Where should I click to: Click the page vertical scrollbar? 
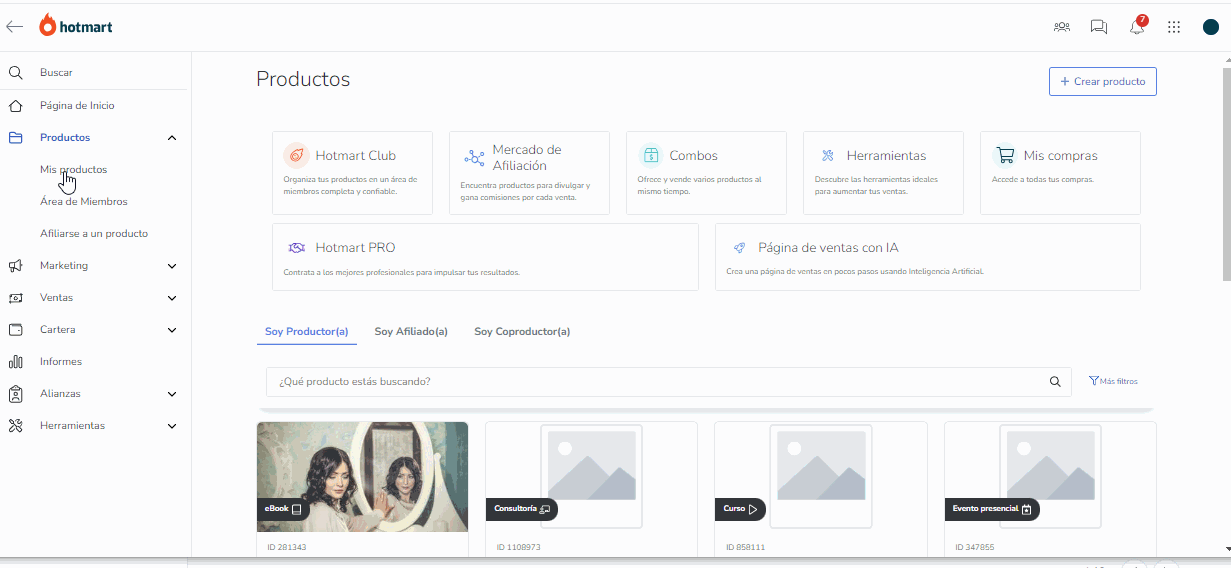(x=1226, y=175)
